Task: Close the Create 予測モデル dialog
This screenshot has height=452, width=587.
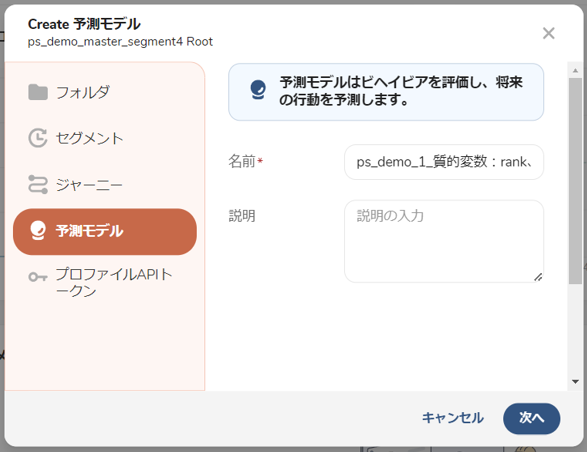Action: click(x=548, y=33)
